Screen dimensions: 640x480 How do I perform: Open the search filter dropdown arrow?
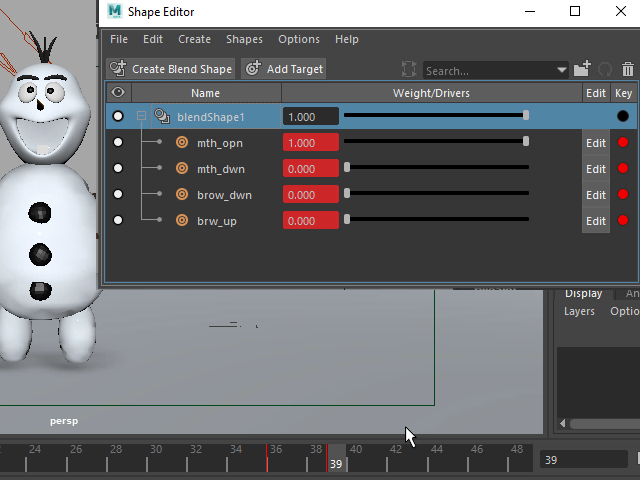point(562,71)
